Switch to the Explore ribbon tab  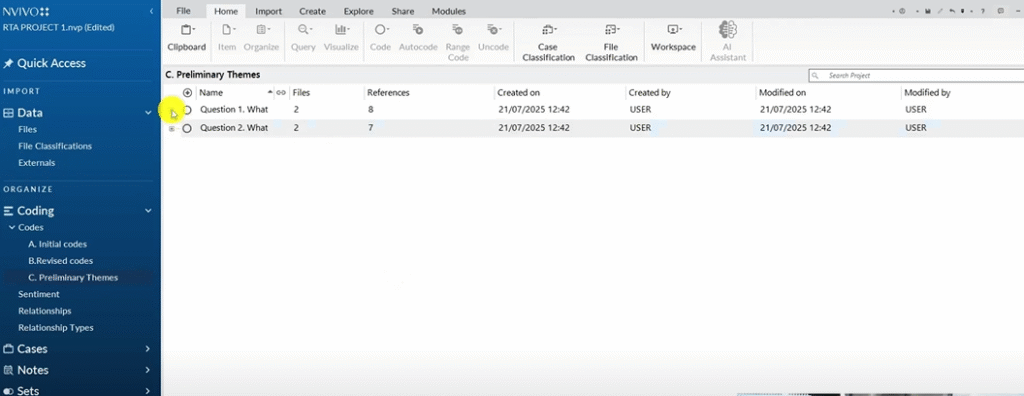coord(359,11)
